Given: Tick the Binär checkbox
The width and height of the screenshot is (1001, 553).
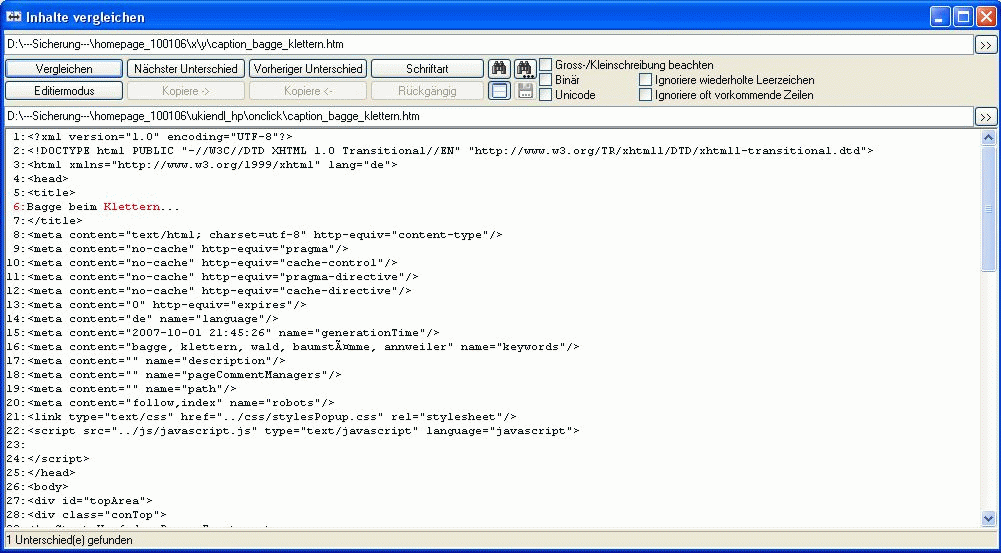Looking at the screenshot, I should pyautogui.click(x=546, y=80).
